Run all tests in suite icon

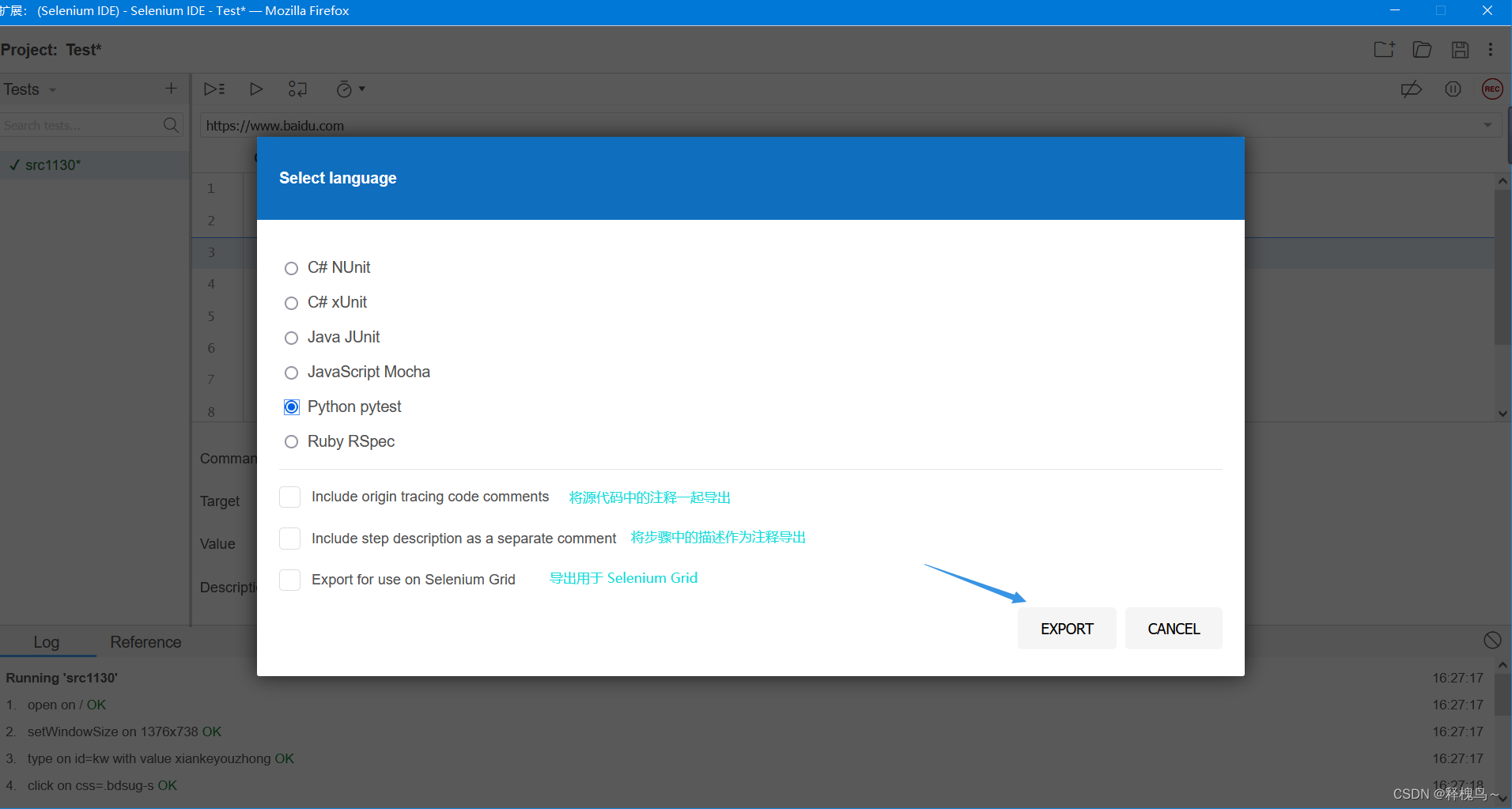pyautogui.click(x=214, y=89)
